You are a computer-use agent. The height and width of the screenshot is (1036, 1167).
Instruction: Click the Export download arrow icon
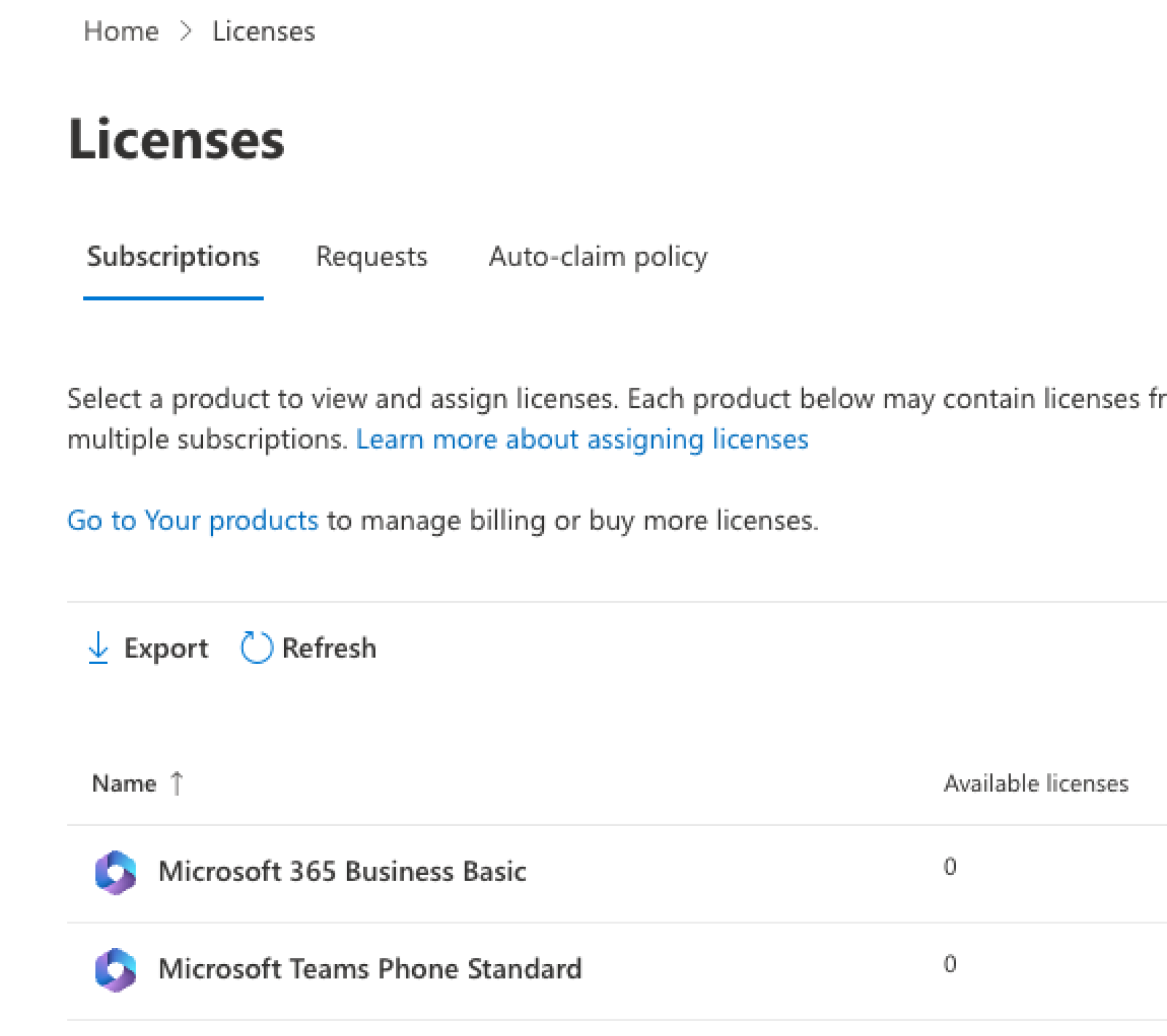click(98, 648)
